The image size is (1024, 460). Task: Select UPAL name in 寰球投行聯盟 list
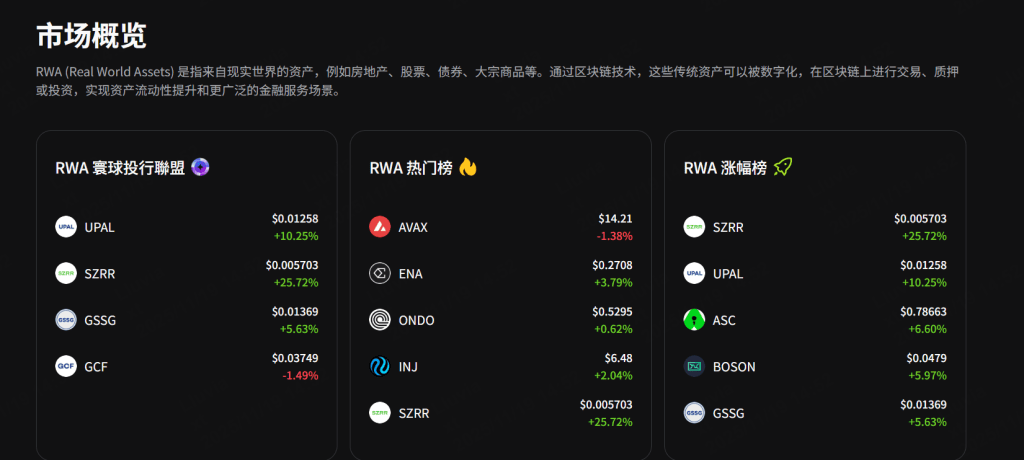pos(99,227)
